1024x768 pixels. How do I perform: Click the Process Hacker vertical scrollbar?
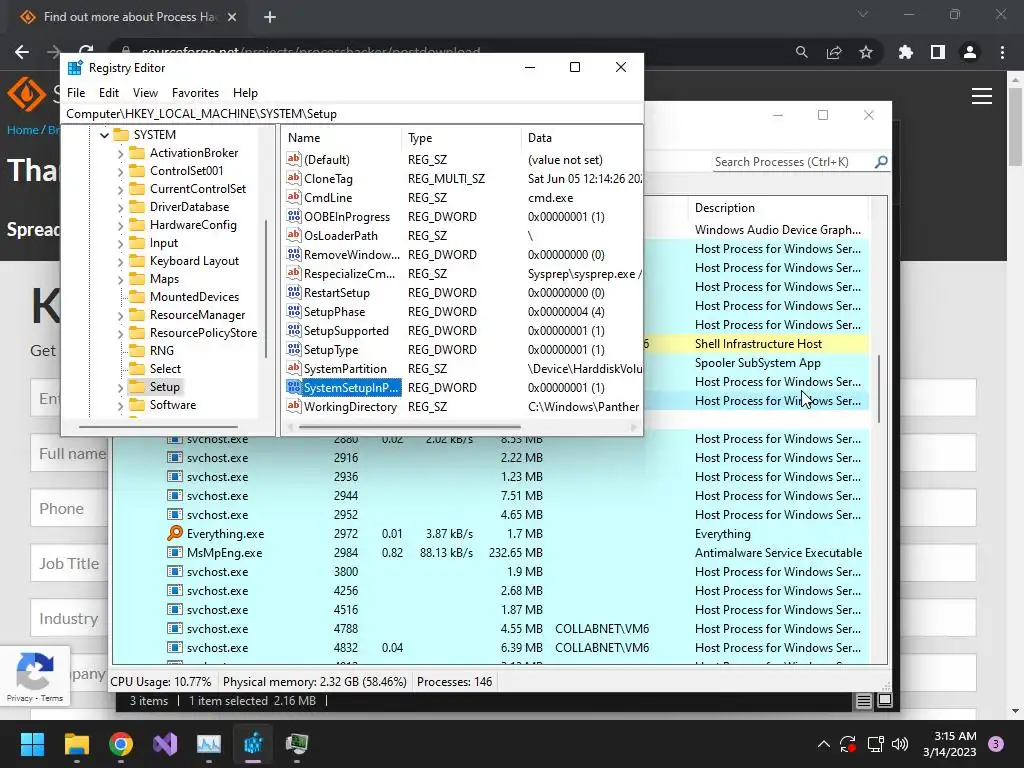pos(879,389)
